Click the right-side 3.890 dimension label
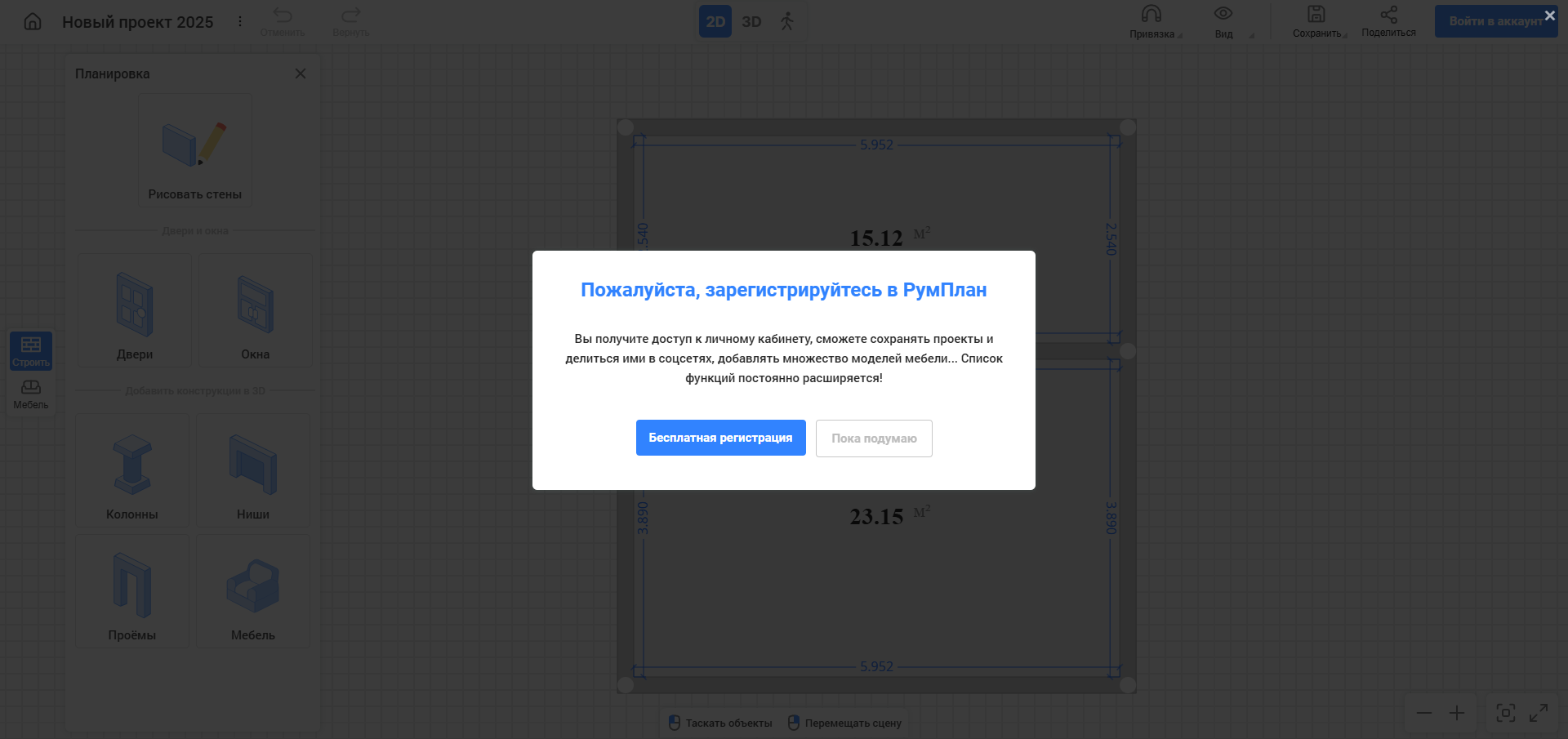Image resolution: width=1568 pixels, height=739 pixels. (x=1111, y=518)
